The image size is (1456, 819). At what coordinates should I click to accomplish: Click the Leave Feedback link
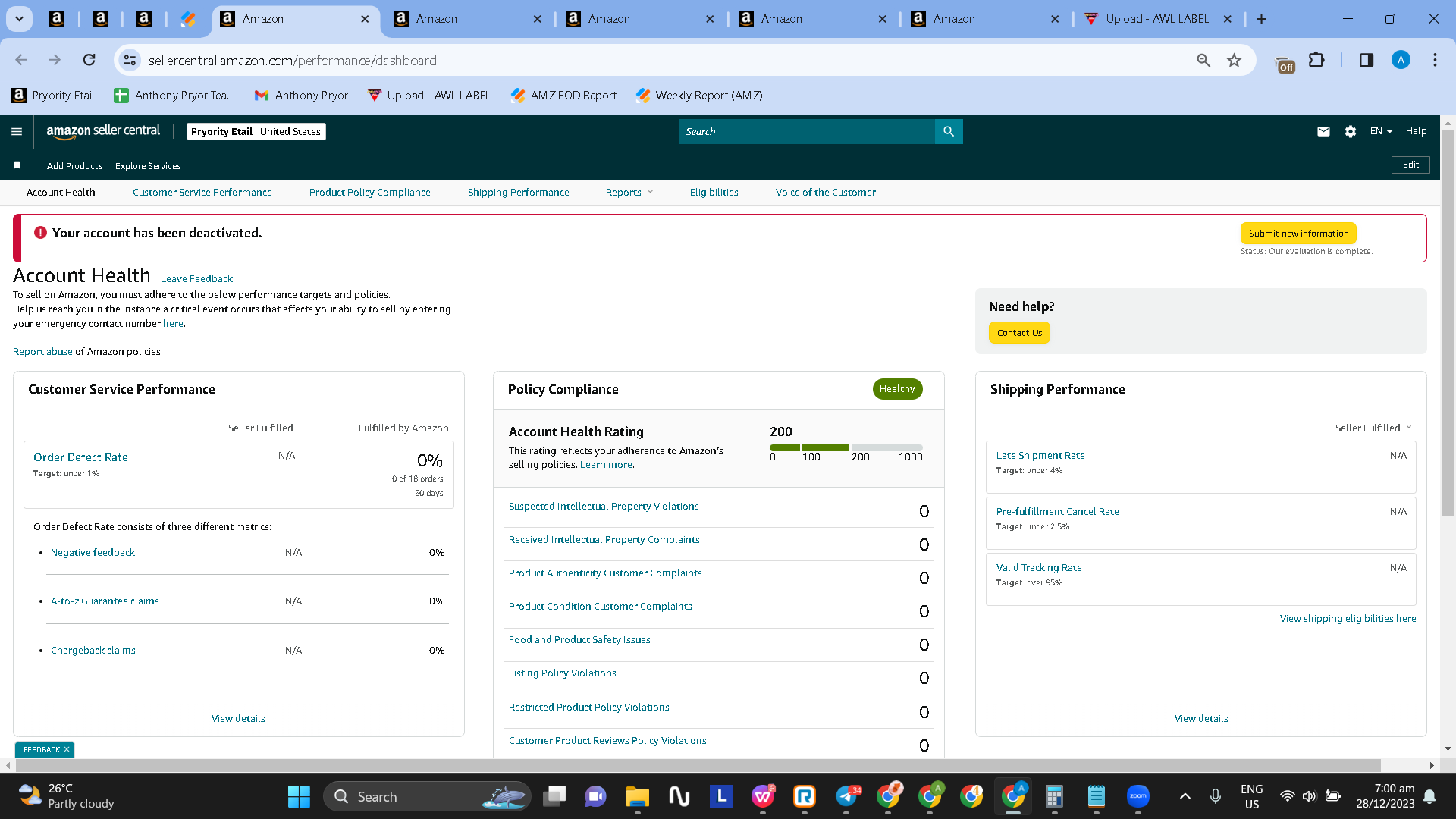(196, 279)
